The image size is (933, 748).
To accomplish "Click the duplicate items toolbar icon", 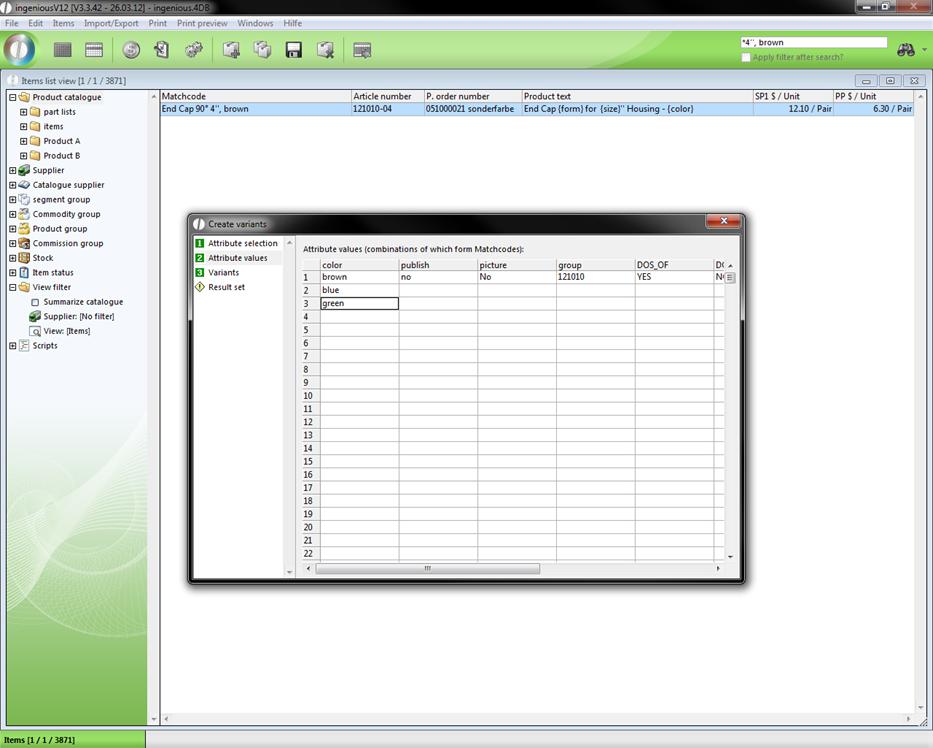I will [262, 50].
